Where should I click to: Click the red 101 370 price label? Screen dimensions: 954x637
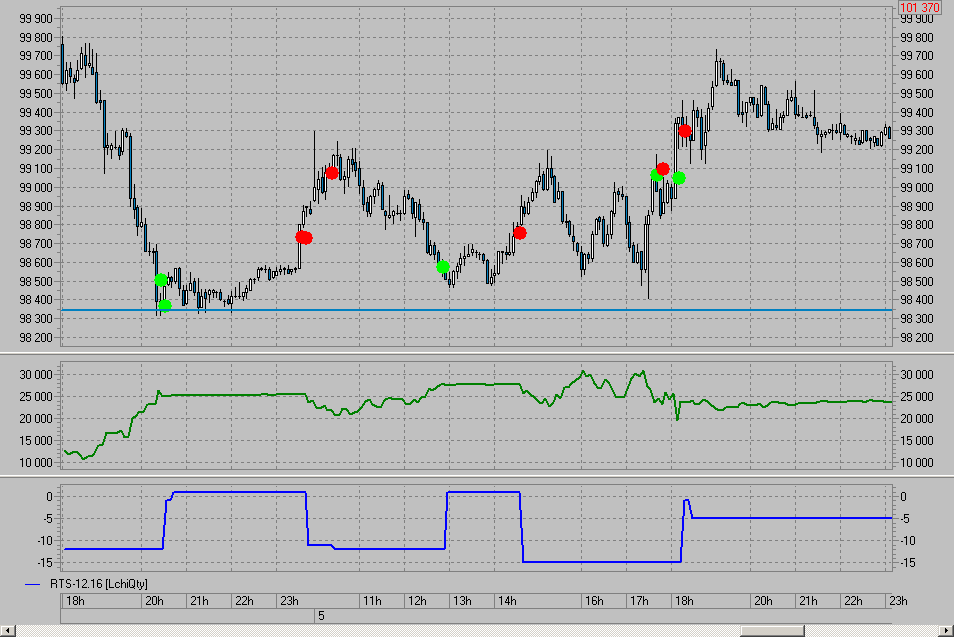coord(919,8)
